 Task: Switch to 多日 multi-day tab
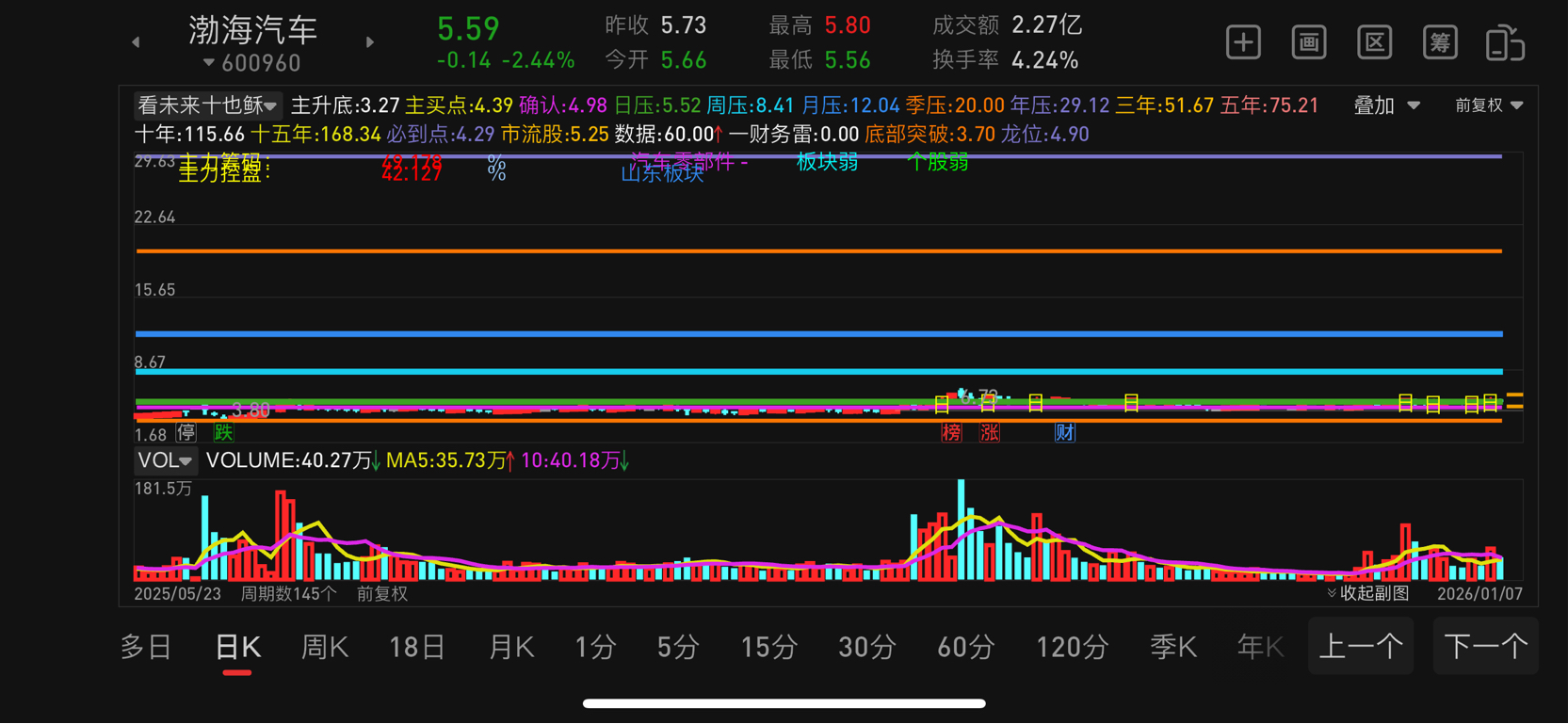[146, 647]
